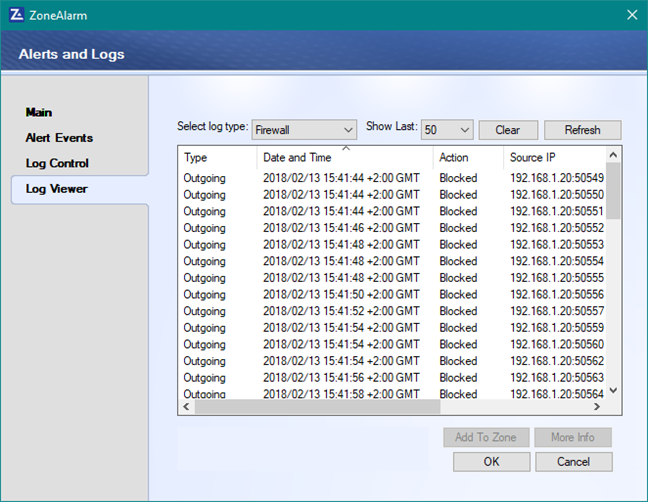Click the Add To Zone button
Image resolution: width=648 pixels, height=502 pixels.
(x=486, y=437)
